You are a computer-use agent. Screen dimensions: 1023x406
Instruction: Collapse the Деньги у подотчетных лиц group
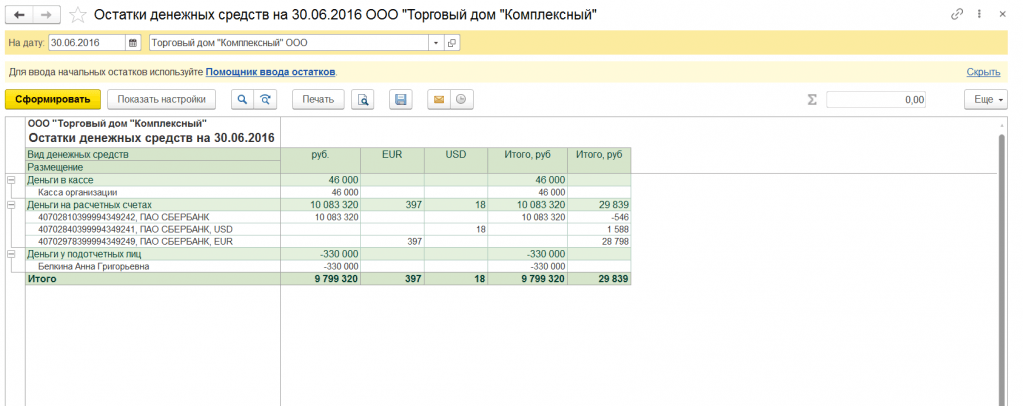tap(11, 255)
